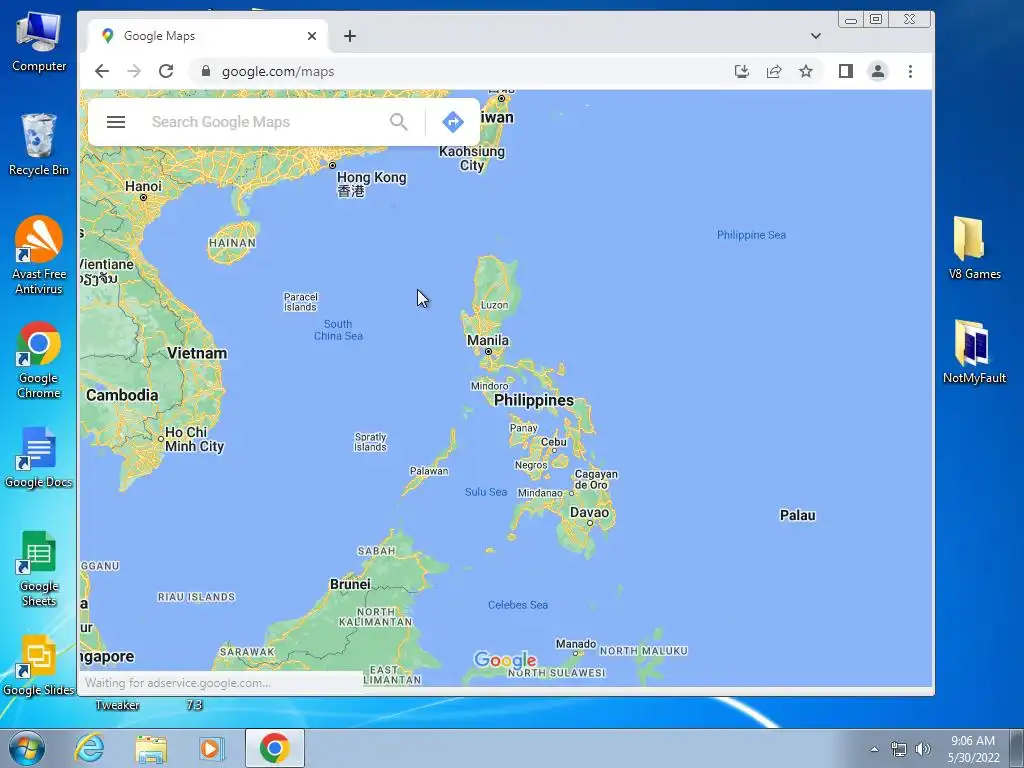Click the network tray icon
Screen dimensions: 1024x768
point(899,749)
